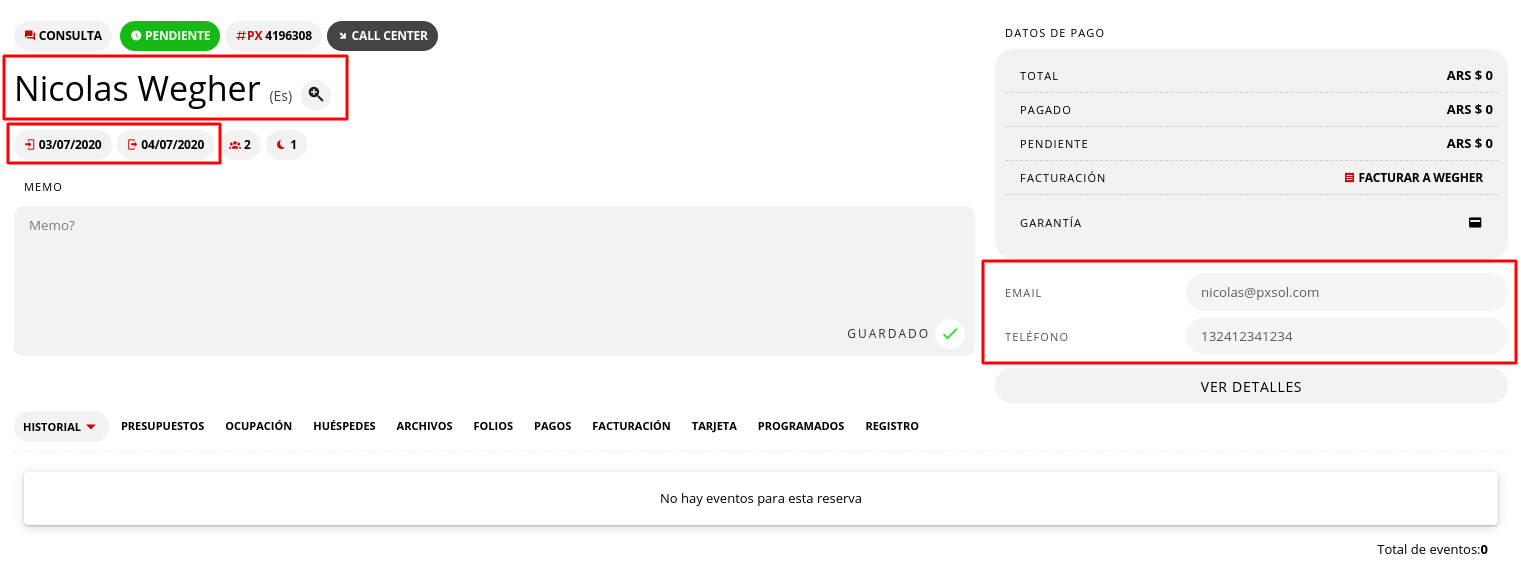Click the check-in date 03/07/2020
Viewport: 1521px width, 578px height.
[63, 145]
